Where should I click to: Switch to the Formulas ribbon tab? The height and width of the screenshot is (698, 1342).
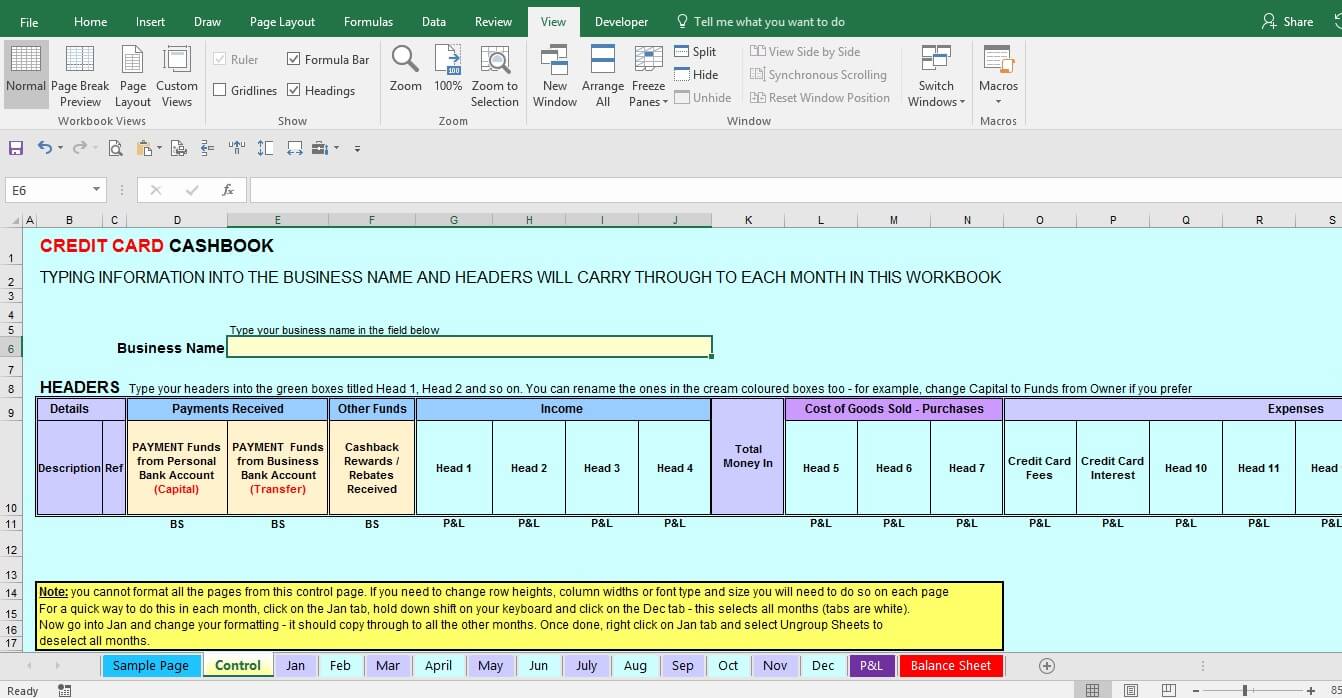tap(368, 21)
